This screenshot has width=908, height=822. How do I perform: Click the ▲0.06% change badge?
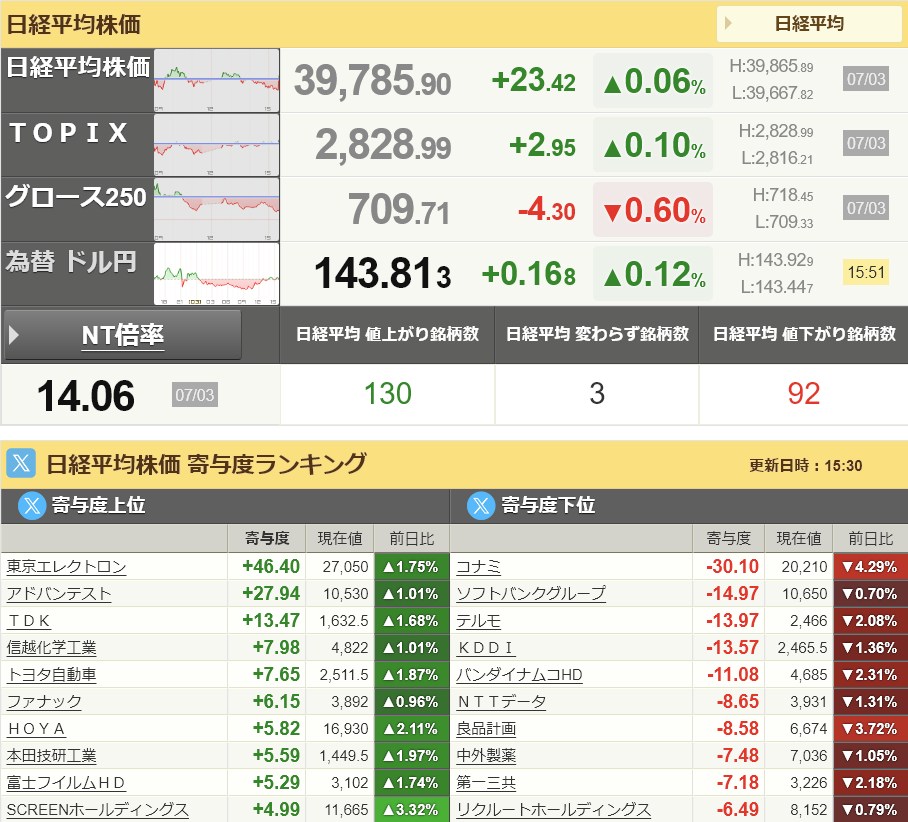653,81
